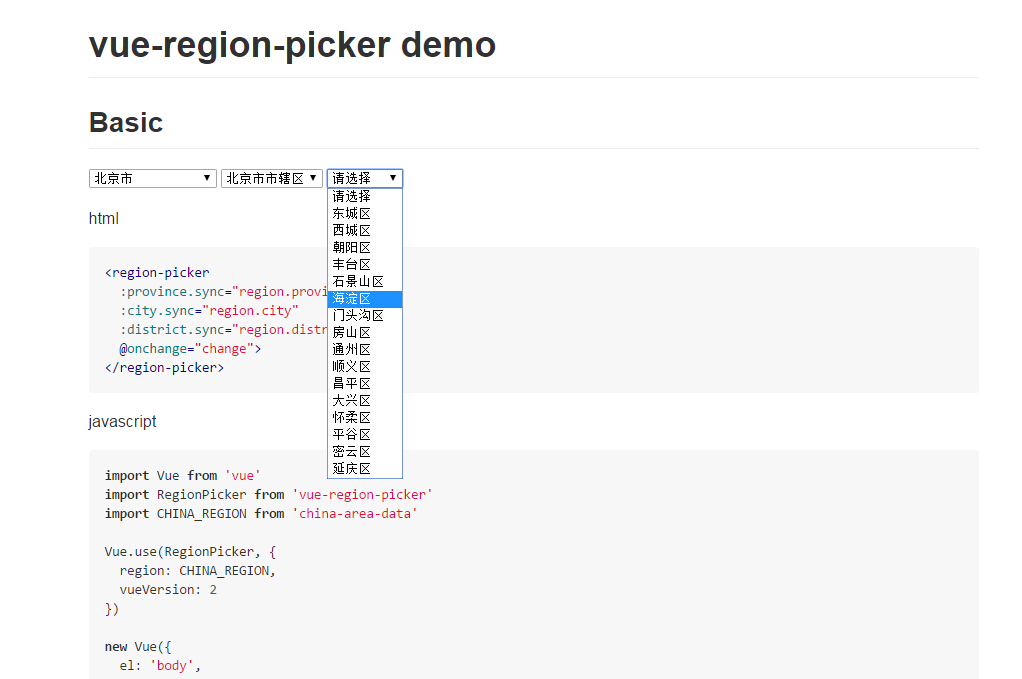This screenshot has height=679, width=1022.
Task: Open the province dropdown showing 北京市
Action: point(152,178)
